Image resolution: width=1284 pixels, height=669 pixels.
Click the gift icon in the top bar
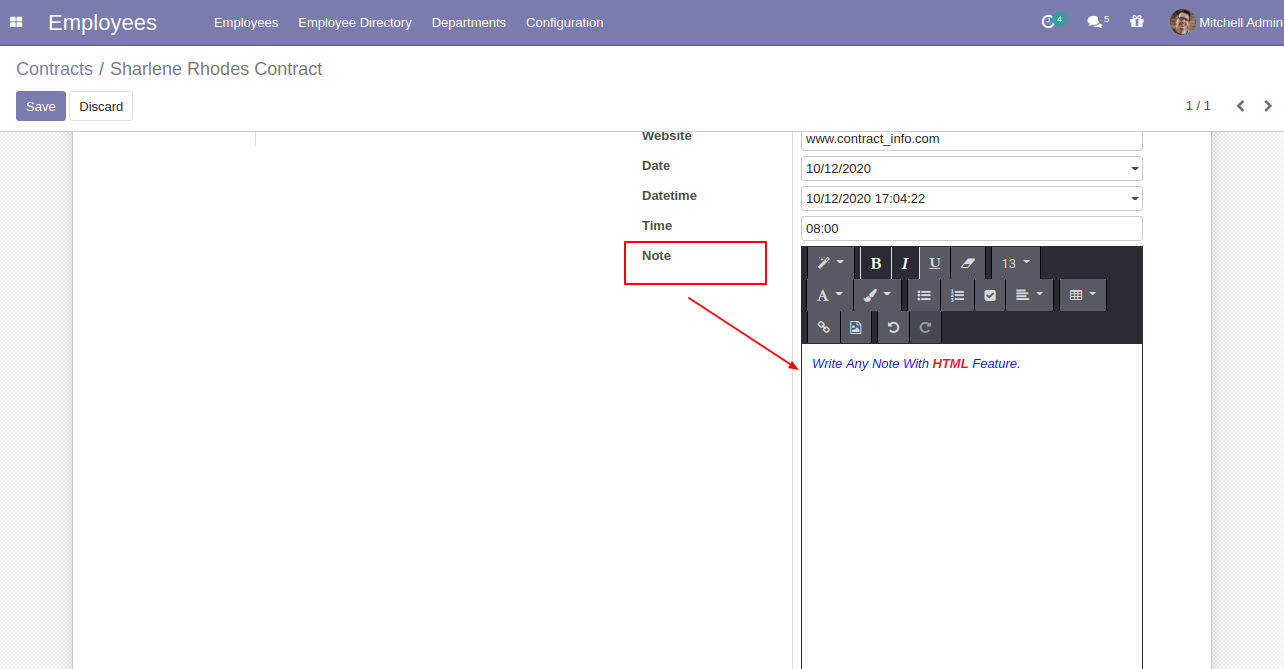pos(1137,21)
